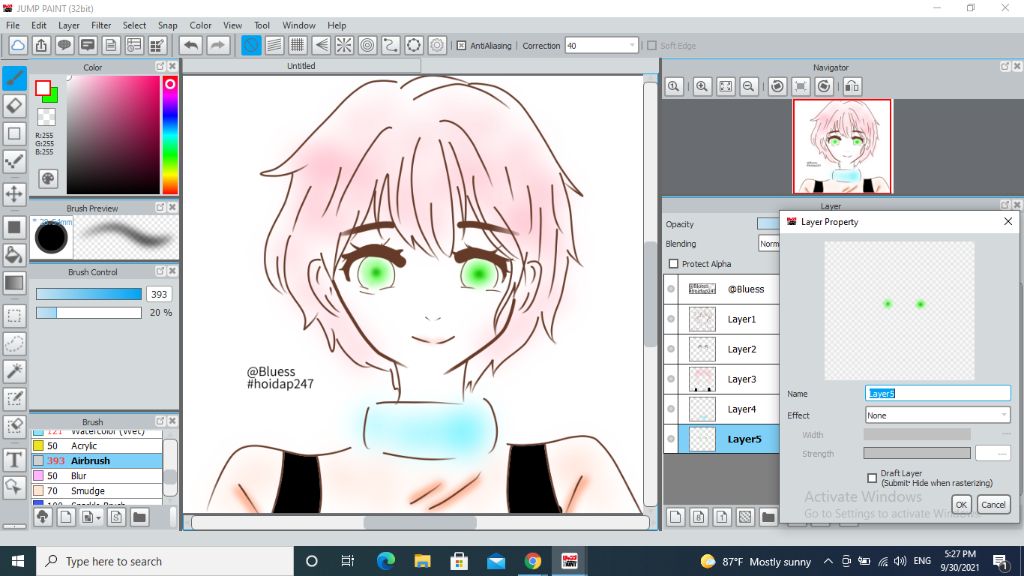The image size is (1024, 576).
Task: Click zoom out icon in Navigator
Action: pyautogui.click(x=749, y=86)
